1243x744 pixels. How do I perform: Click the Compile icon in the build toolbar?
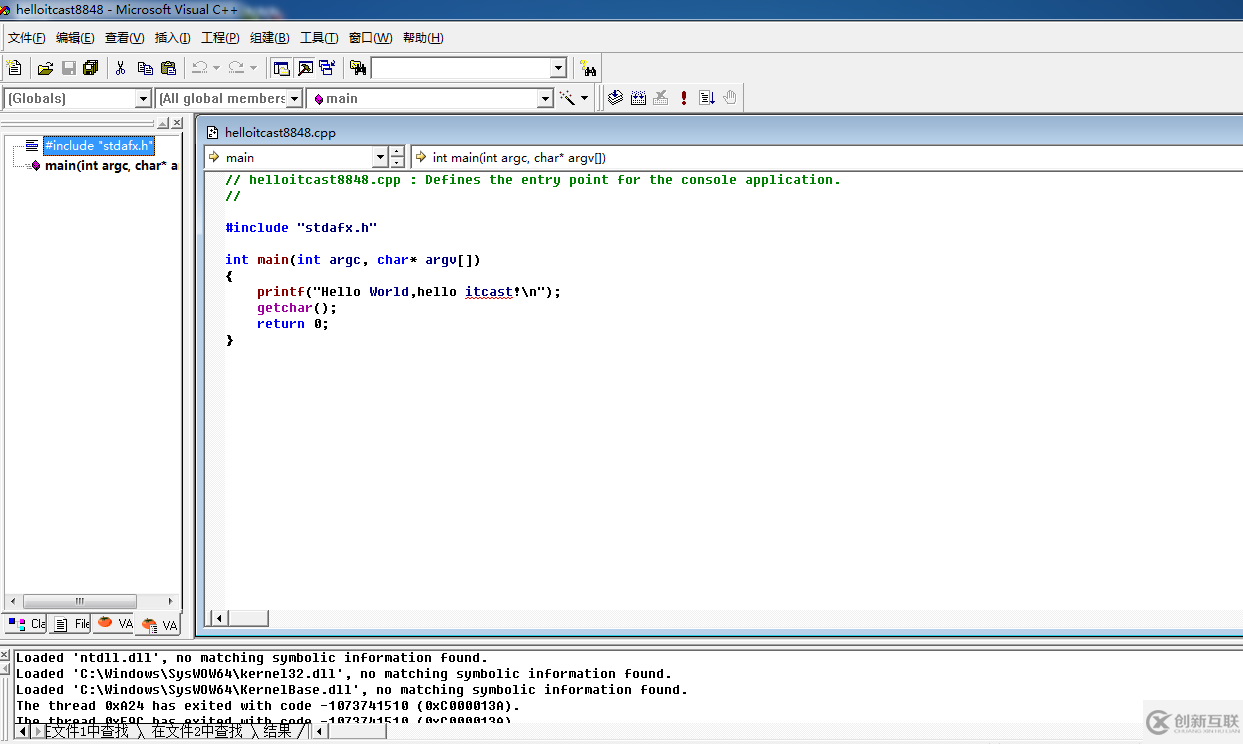coord(615,98)
